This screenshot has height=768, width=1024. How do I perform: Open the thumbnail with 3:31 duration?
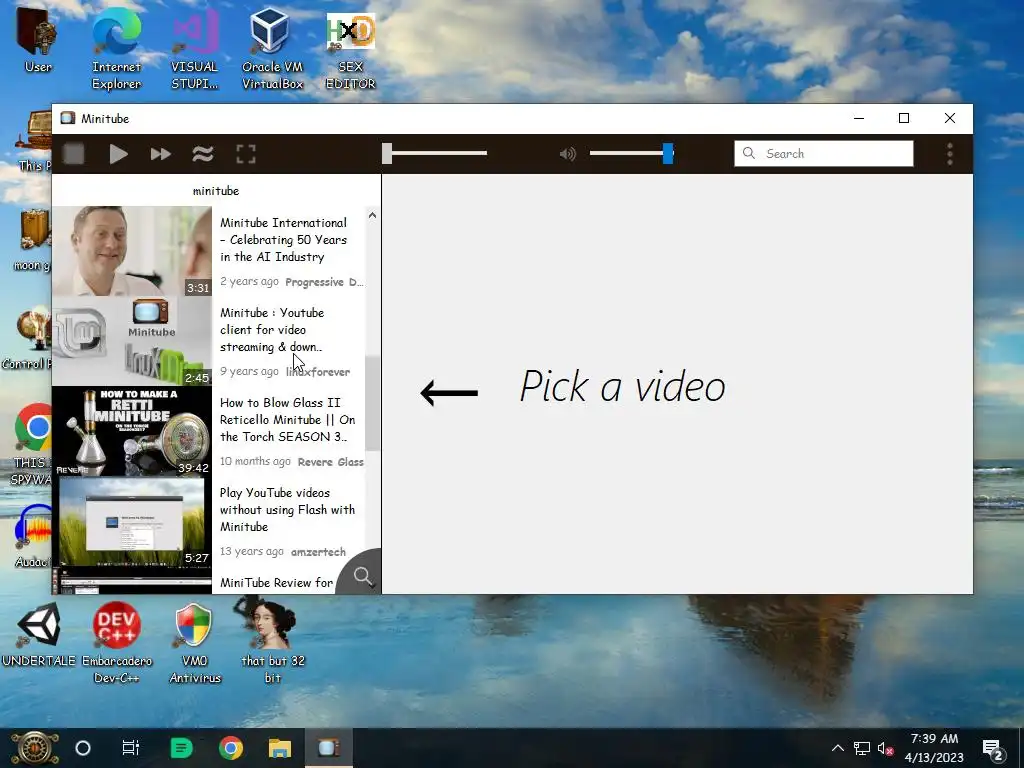pyautogui.click(x=132, y=251)
